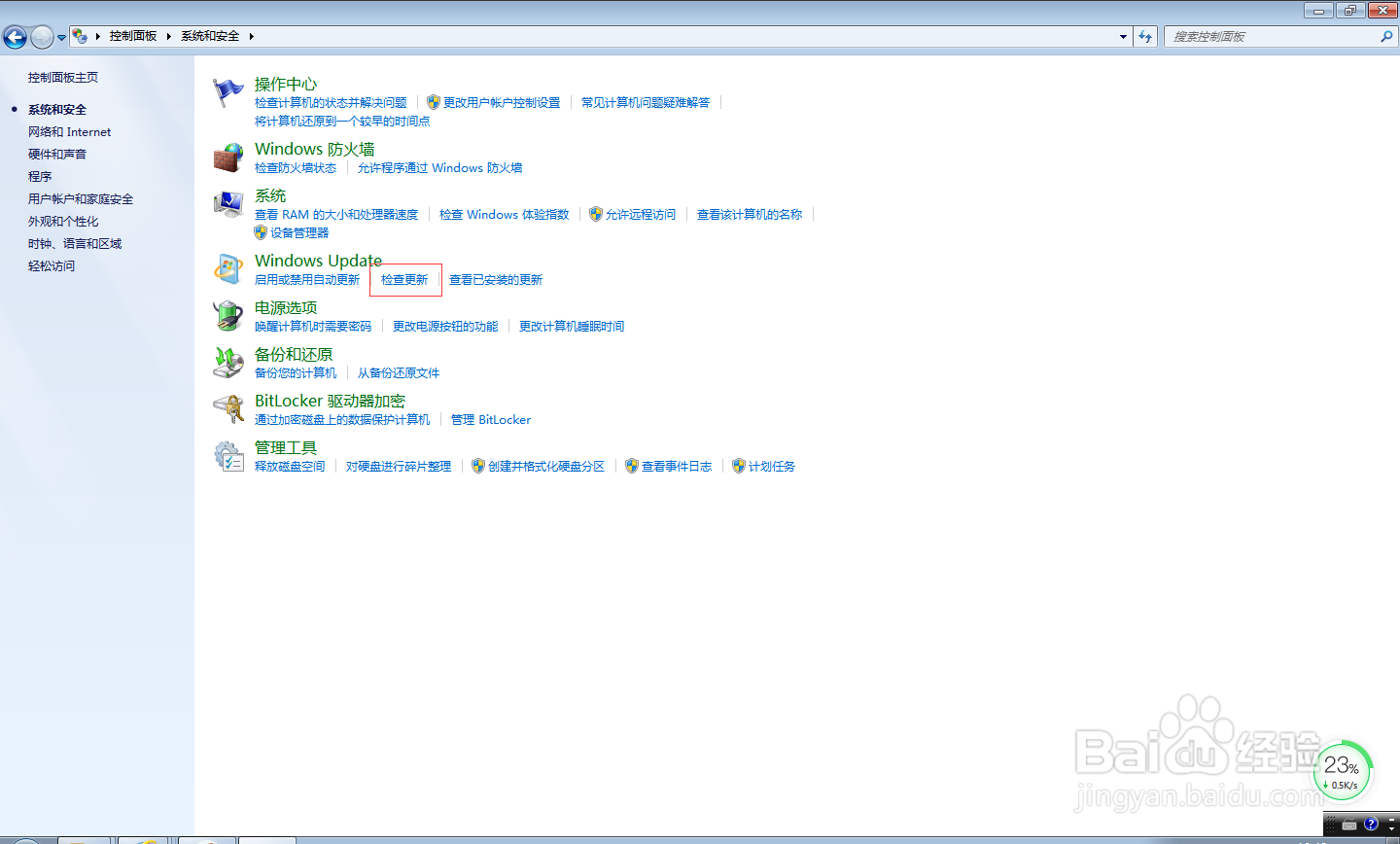Click the forward navigation arrow button
Screen dimensions: 1400x844
click(42, 37)
